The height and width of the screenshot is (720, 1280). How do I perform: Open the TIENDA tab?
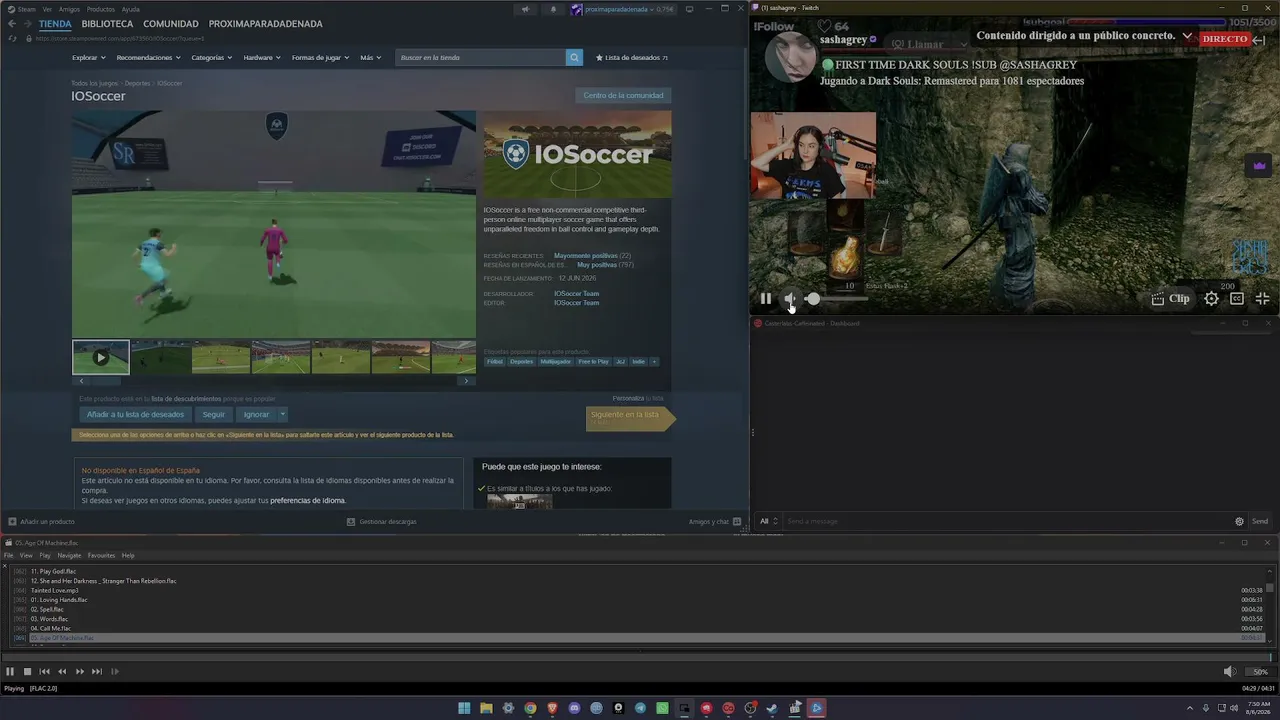(55, 24)
